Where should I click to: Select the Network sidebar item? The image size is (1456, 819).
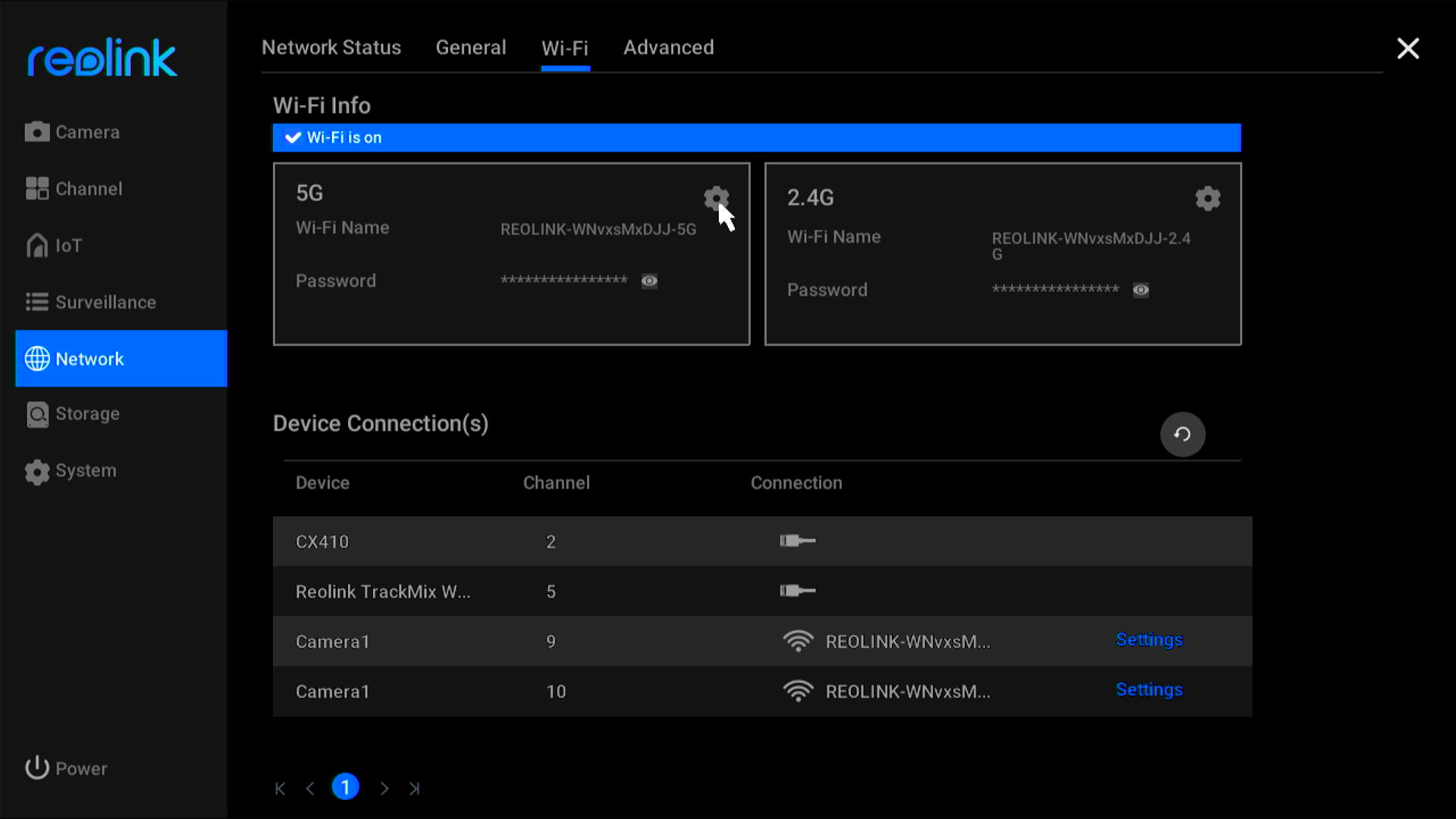[121, 359]
